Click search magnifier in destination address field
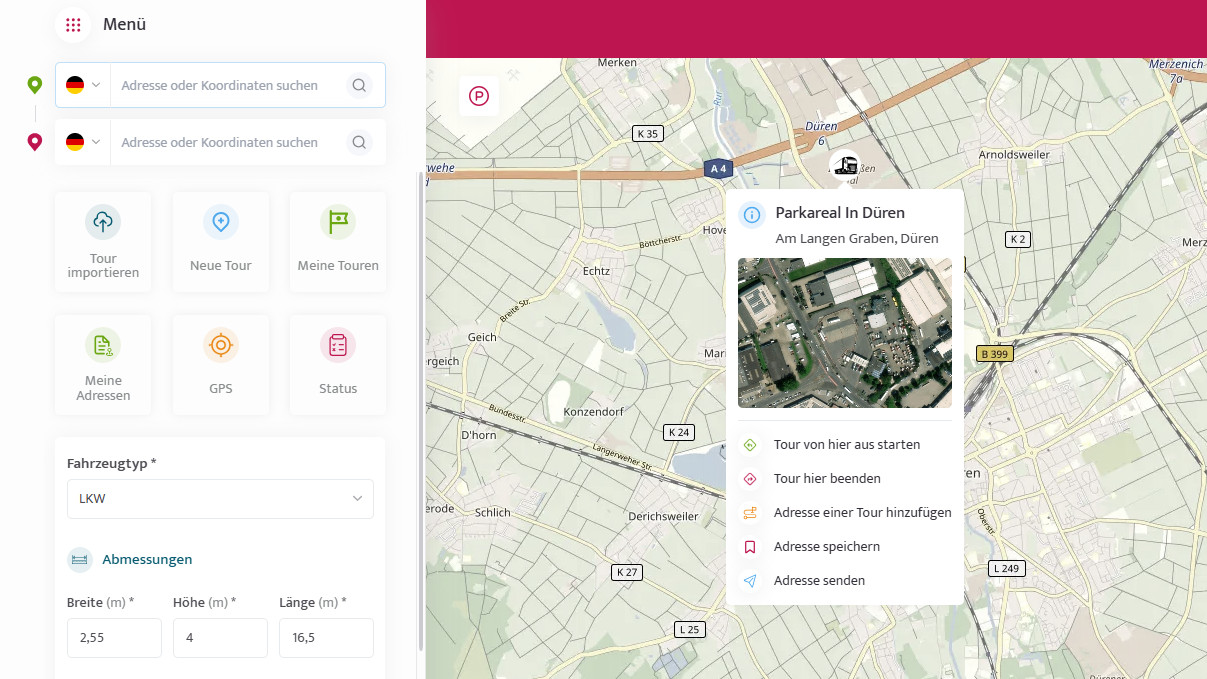 pos(359,142)
